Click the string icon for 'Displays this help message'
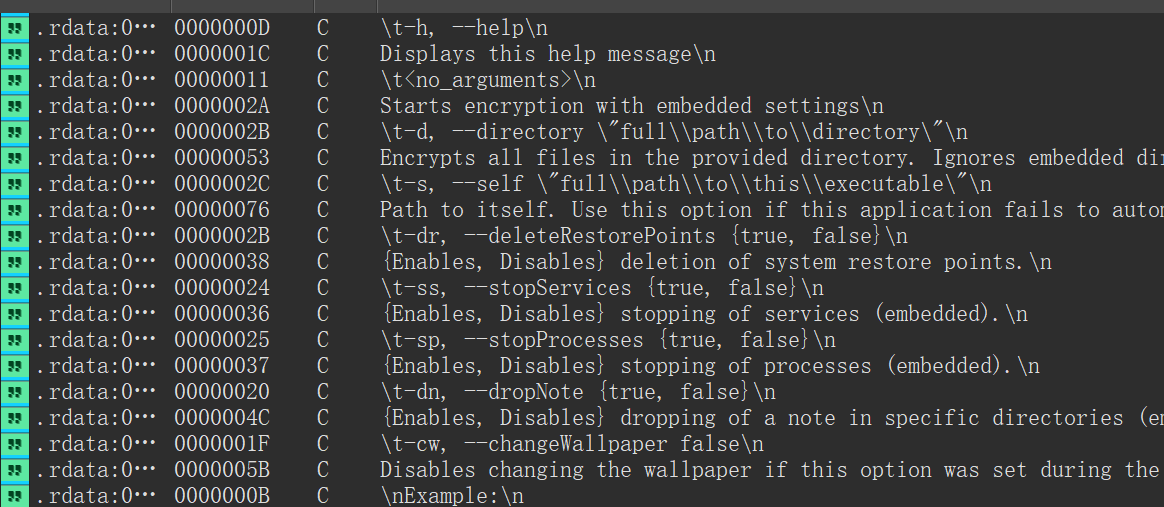The height and width of the screenshot is (507, 1164). click(15, 54)
